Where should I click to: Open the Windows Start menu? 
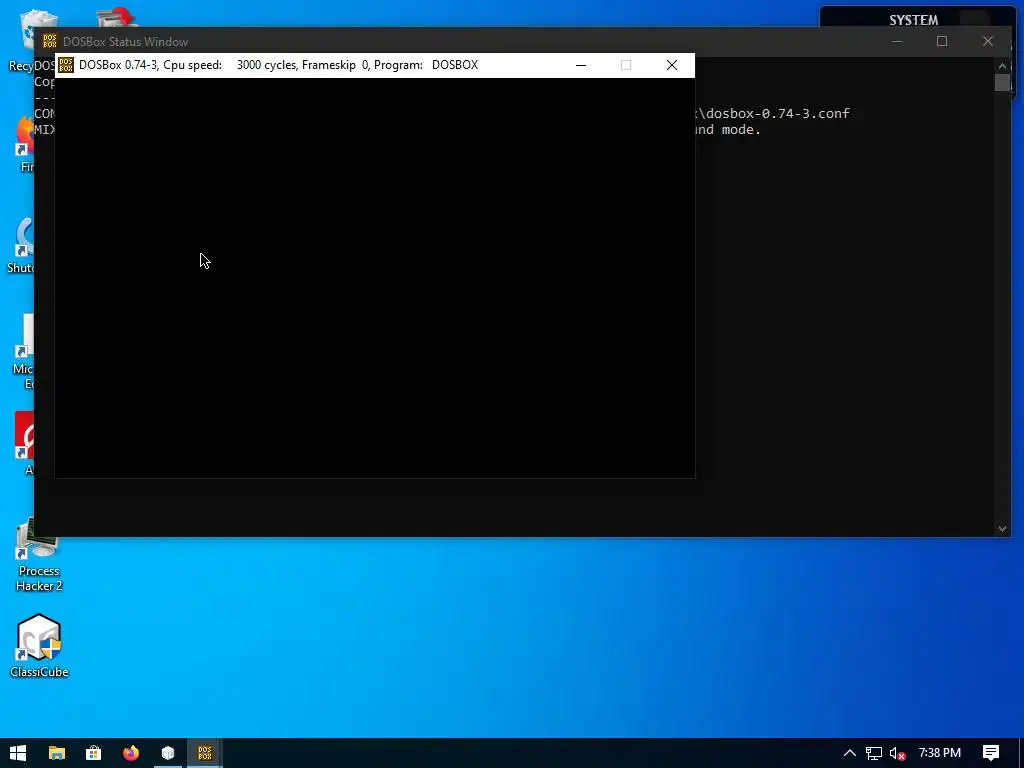[18, 753]
